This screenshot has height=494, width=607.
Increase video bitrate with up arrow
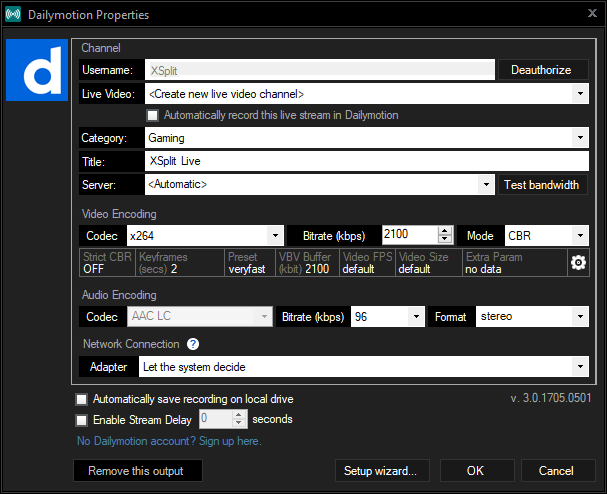(445, 230)
